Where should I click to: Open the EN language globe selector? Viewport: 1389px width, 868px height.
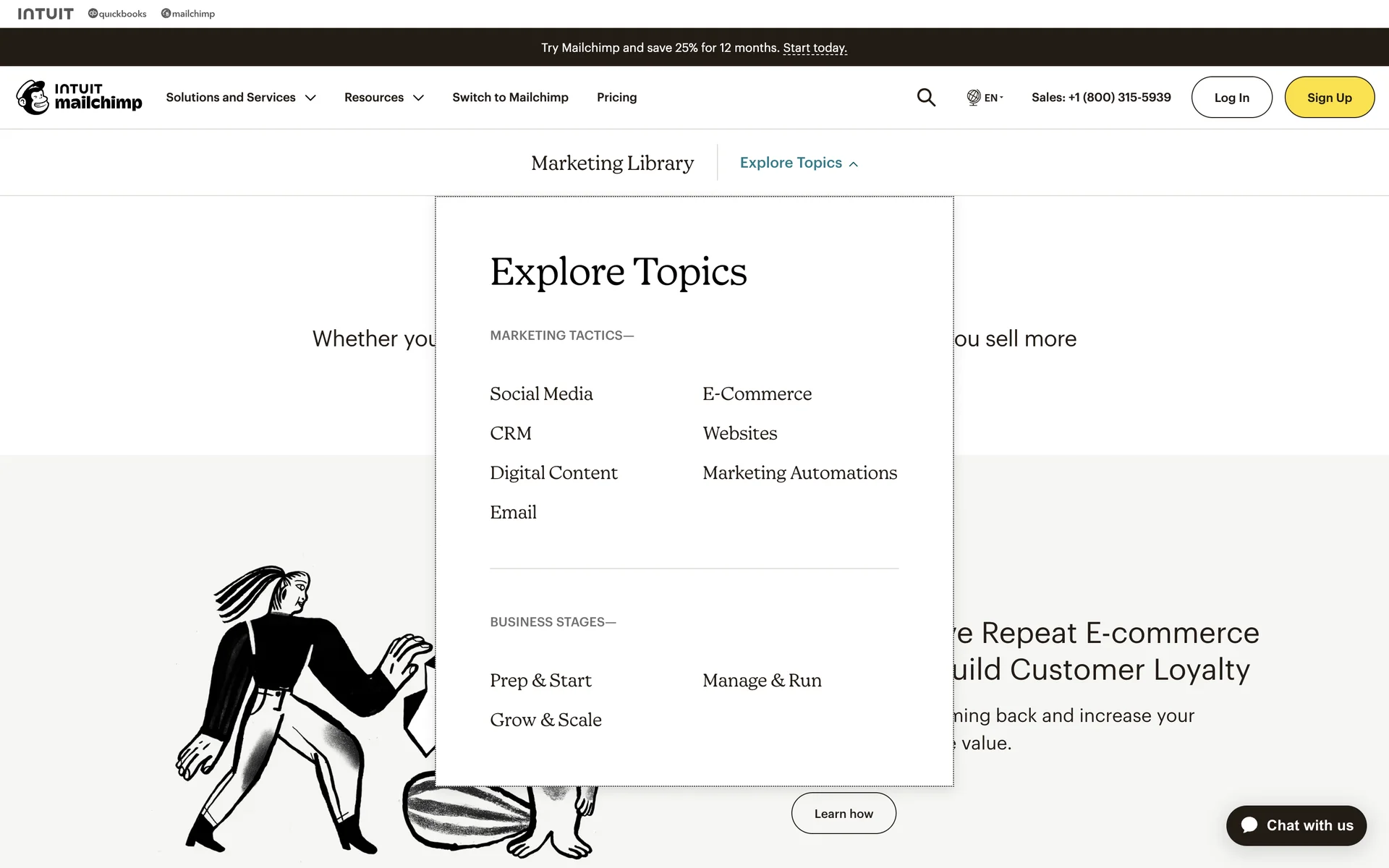(x=985, y=97)
